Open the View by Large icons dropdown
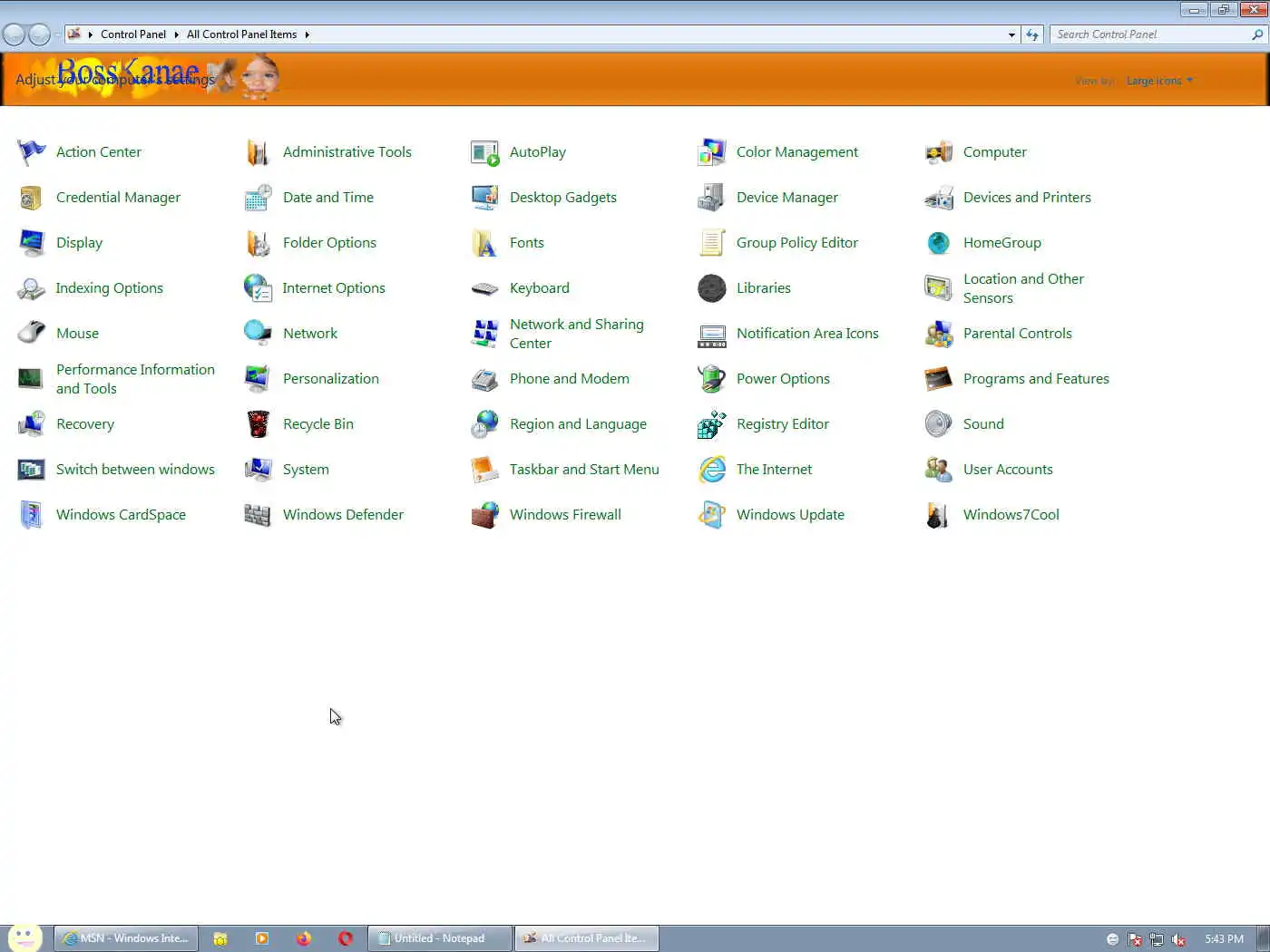The height and width of the screenshot is (952, 1270). [1159, 81]
